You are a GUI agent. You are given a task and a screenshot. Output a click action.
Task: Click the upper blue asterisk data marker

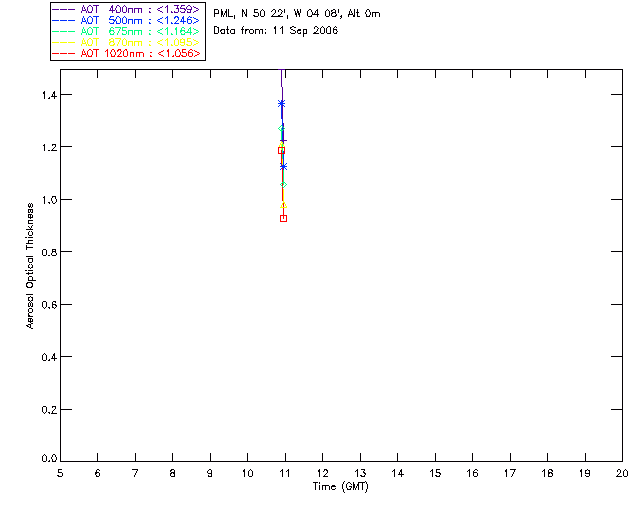[281, 104]
